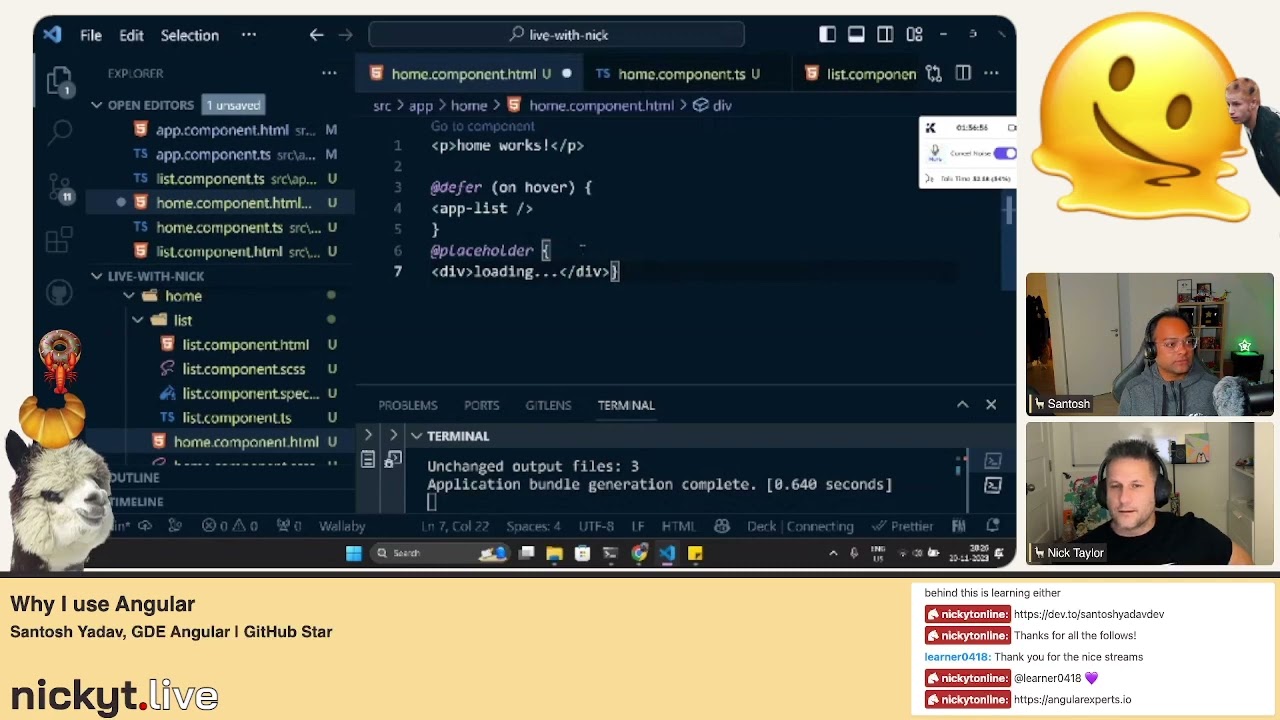Screen dimensions: 1280x720
Task: Click the 'src' breadcrumb segment
Action: [x=382, y=105]
